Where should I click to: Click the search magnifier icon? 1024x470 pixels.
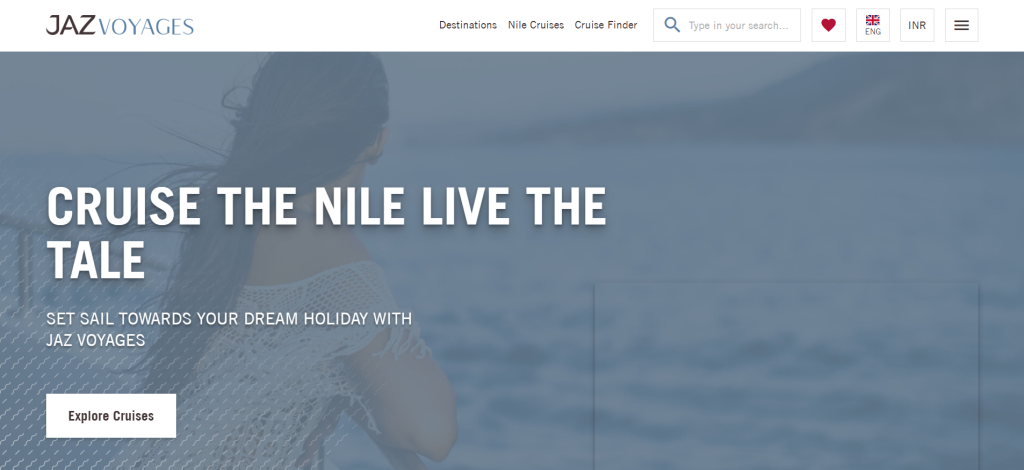pos(672,25)
